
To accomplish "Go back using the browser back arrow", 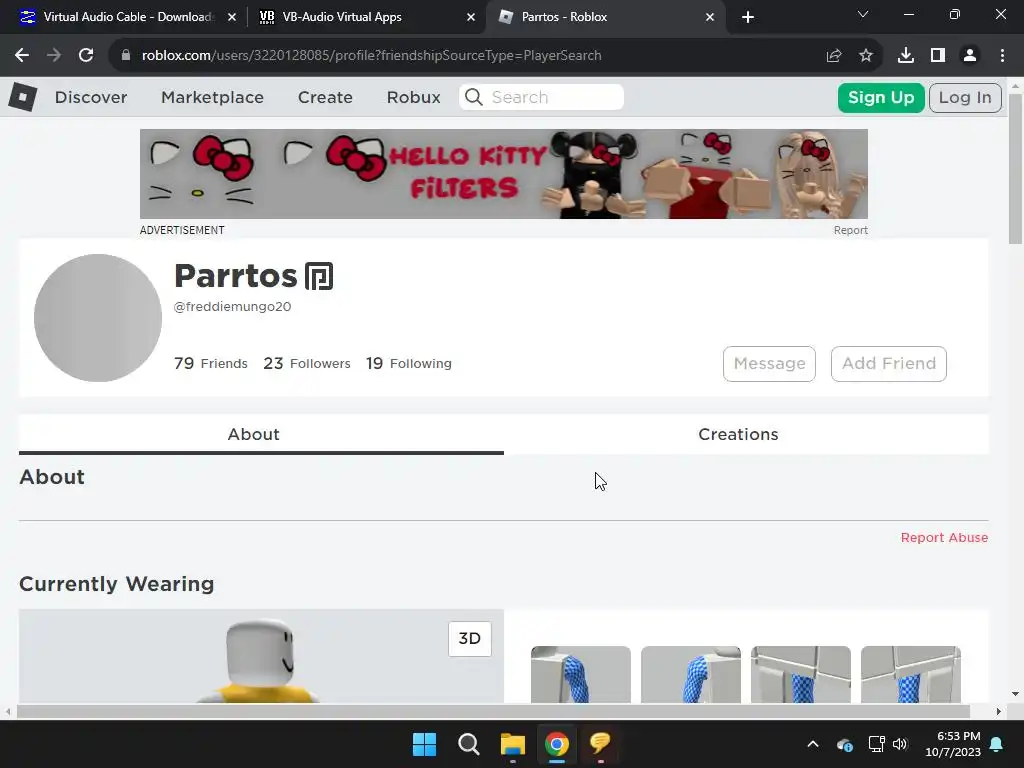I will (x=22, y=56).
